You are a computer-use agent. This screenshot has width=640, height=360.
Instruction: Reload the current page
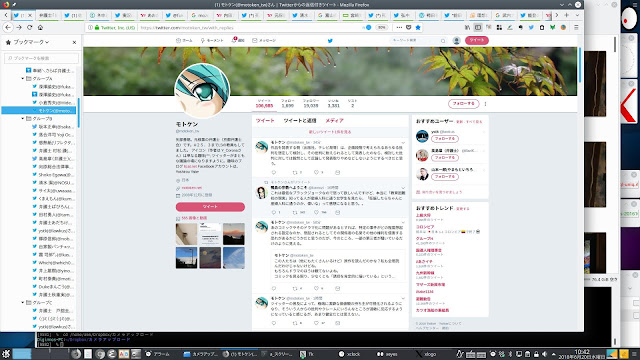(29, 27)
